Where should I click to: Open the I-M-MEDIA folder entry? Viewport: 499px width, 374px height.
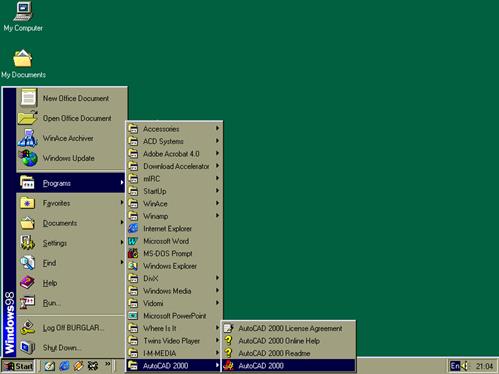point(174,353)
